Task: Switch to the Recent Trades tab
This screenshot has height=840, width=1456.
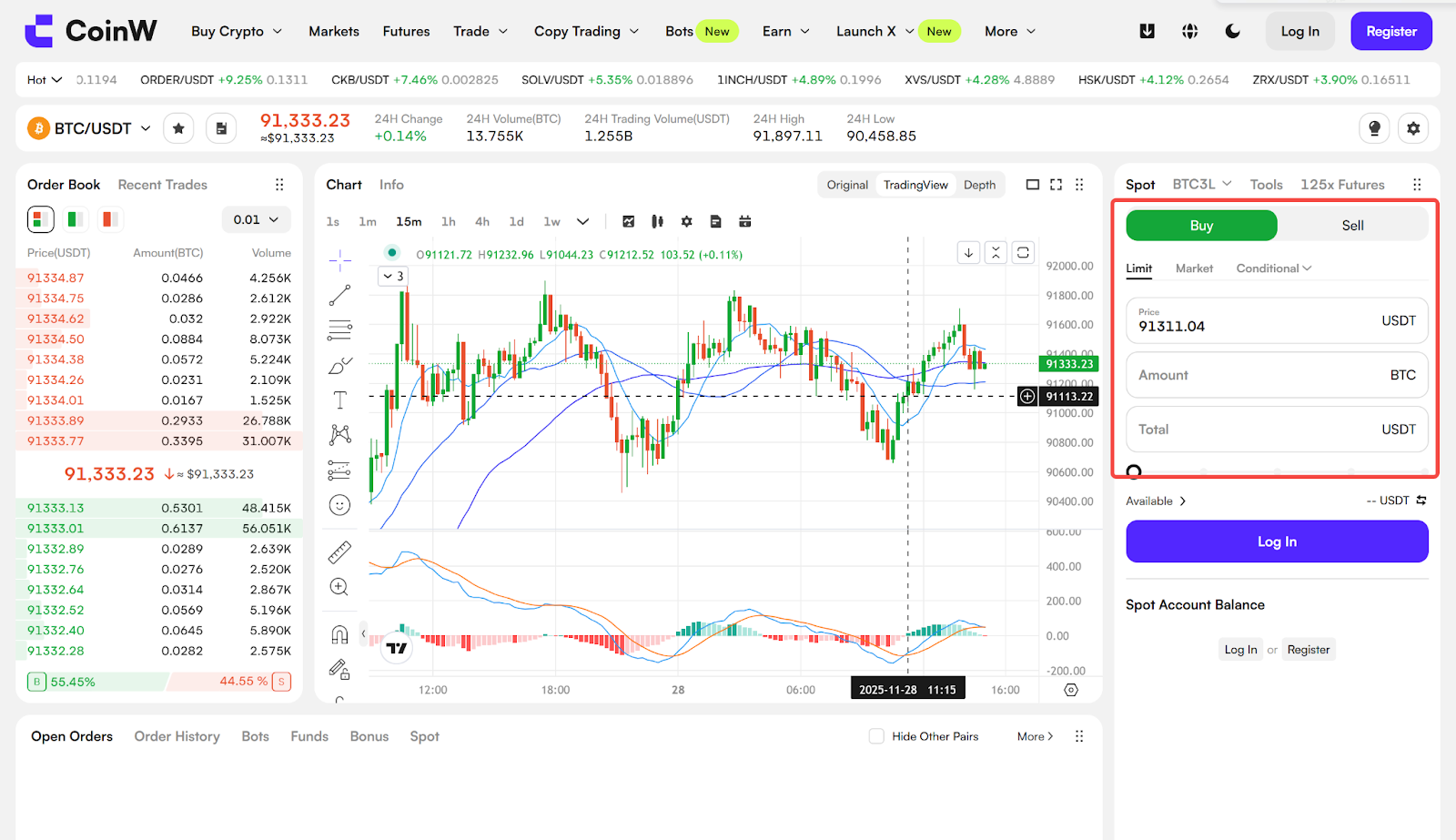Action: [163, 185]
